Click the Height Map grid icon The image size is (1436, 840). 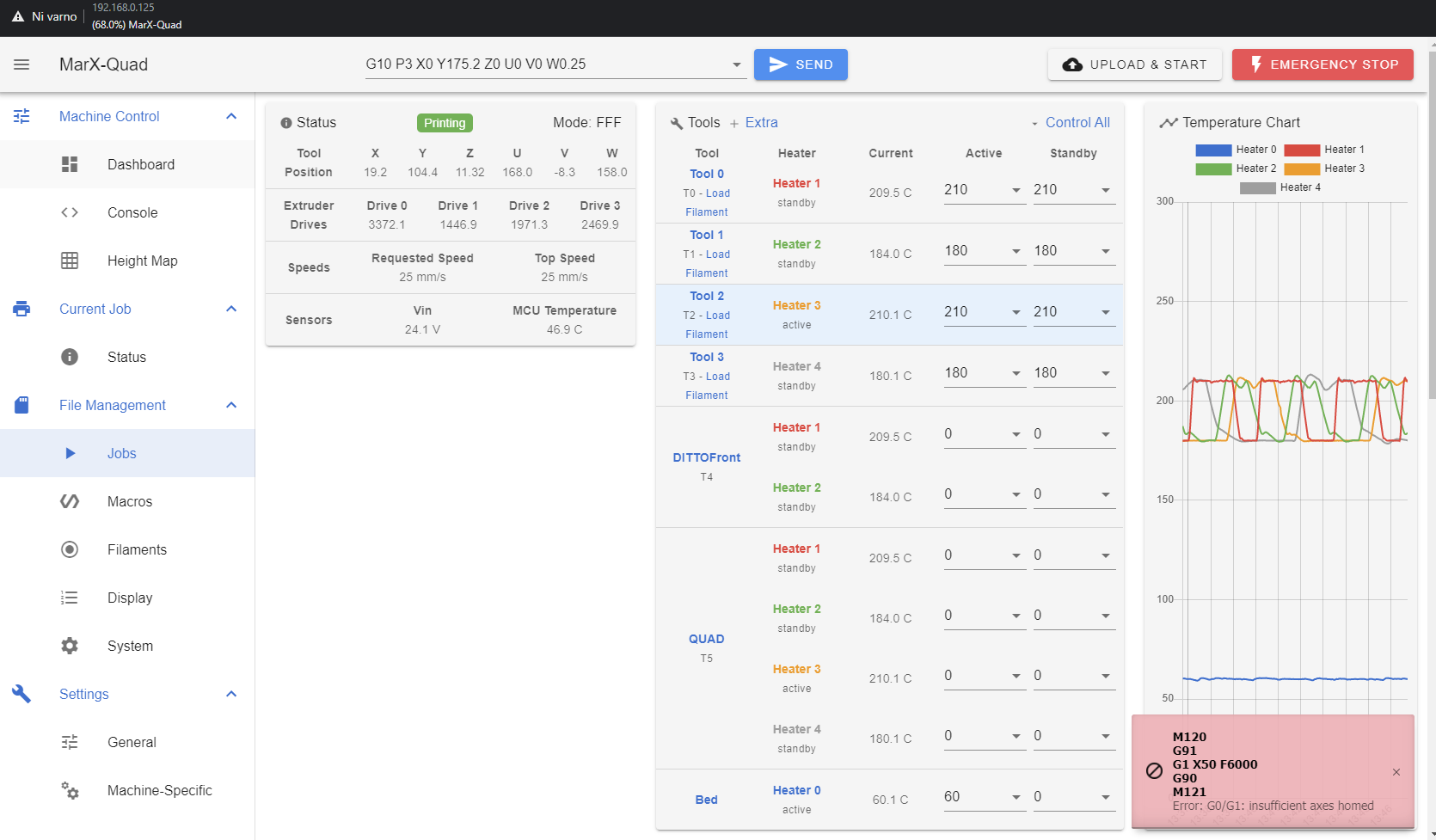70,261
